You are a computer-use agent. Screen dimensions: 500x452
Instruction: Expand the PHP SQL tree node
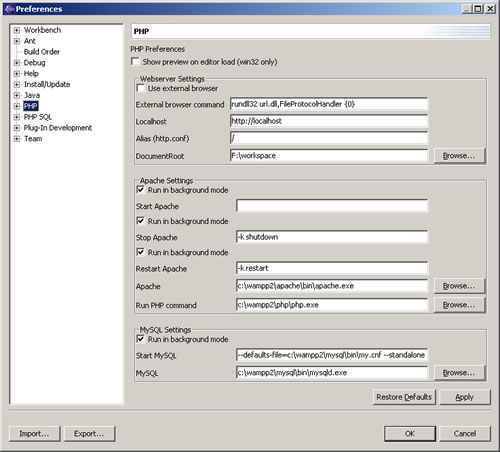pyautogui.click(x=17, y=117)
